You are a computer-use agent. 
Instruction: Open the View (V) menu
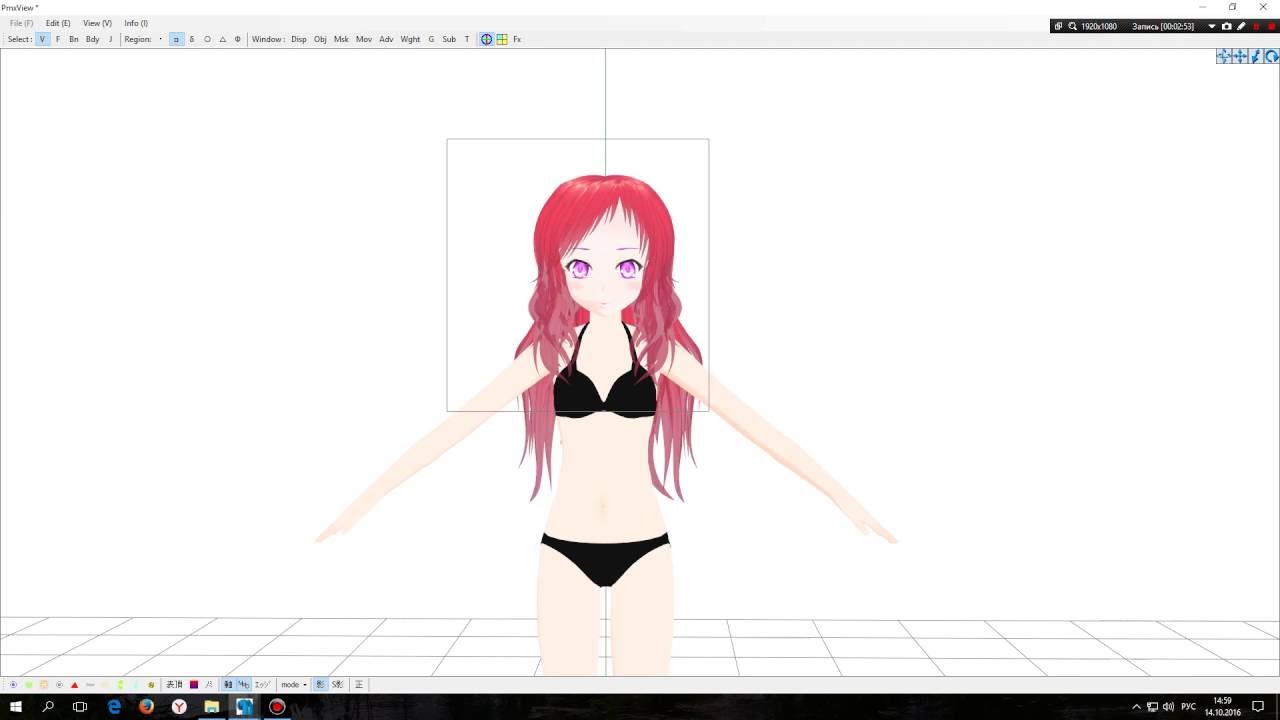pos(97,23)
